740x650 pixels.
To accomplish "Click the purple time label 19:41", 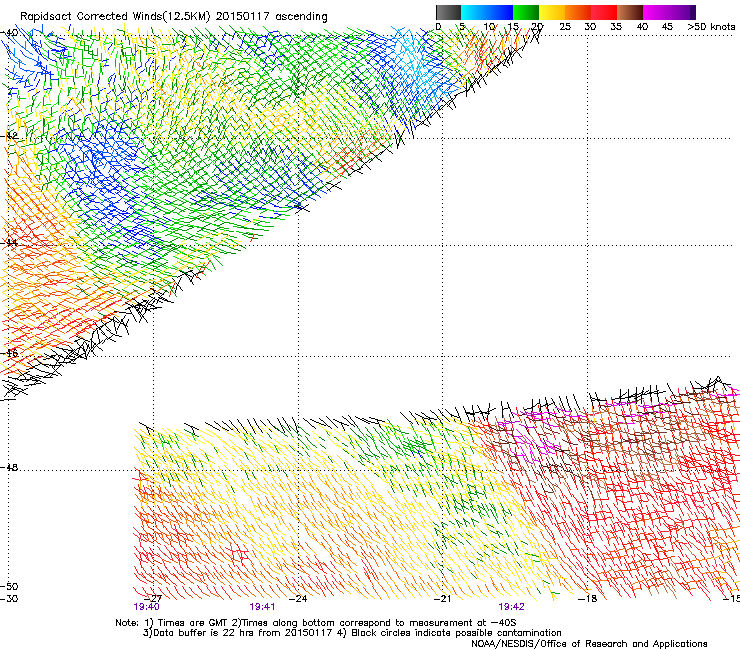I will pyautogui.click(x=262, y=607).
